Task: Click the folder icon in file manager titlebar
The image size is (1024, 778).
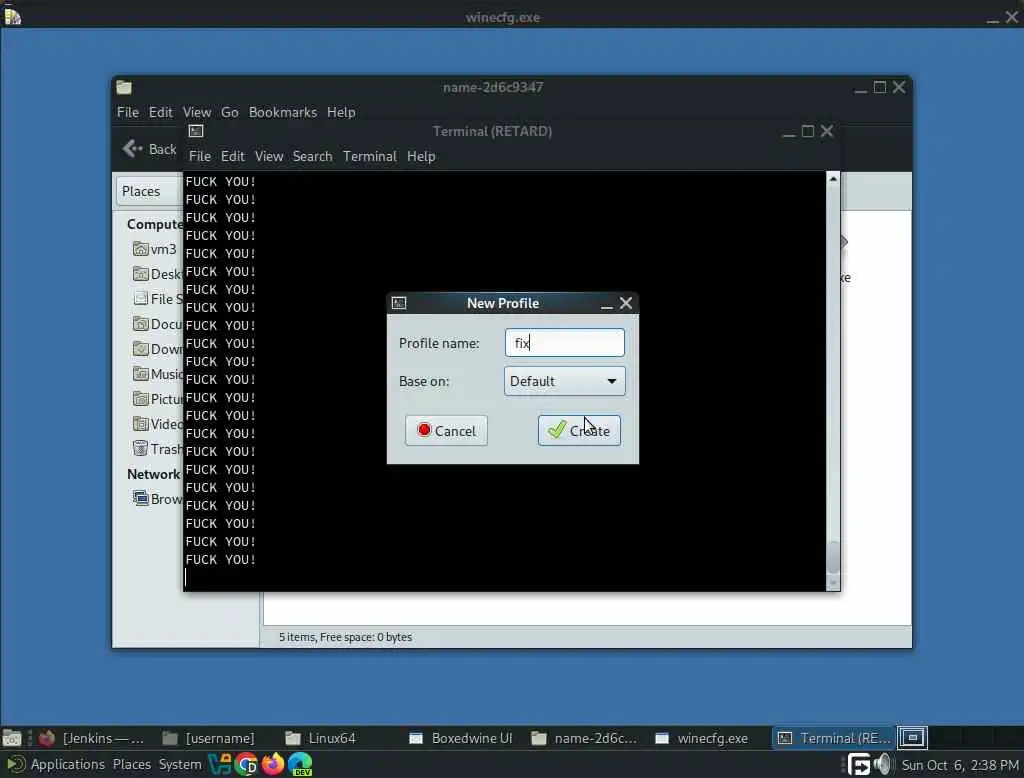Action: click(x=124, y=87)
